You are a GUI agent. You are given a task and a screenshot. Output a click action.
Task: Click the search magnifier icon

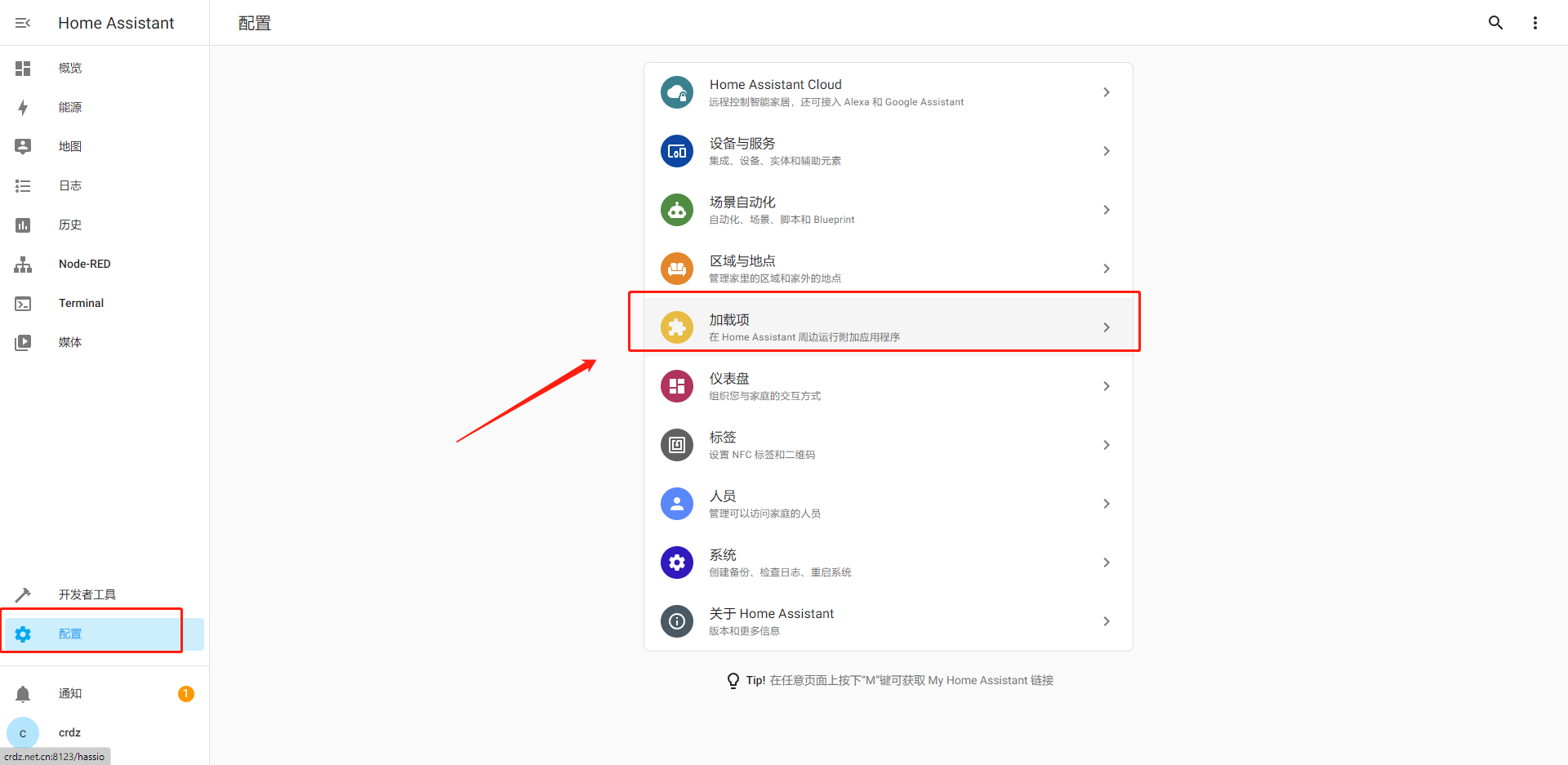click(x=1495, y=23)
